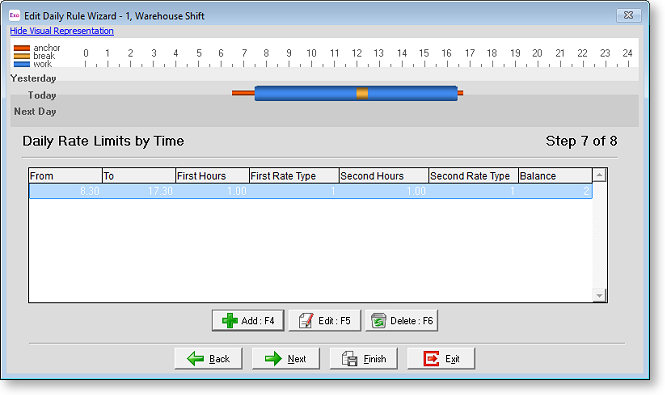This screenshot has width=665, height=395.
Task: Click the green plus Add icon
Action: (x=229, y=320)
